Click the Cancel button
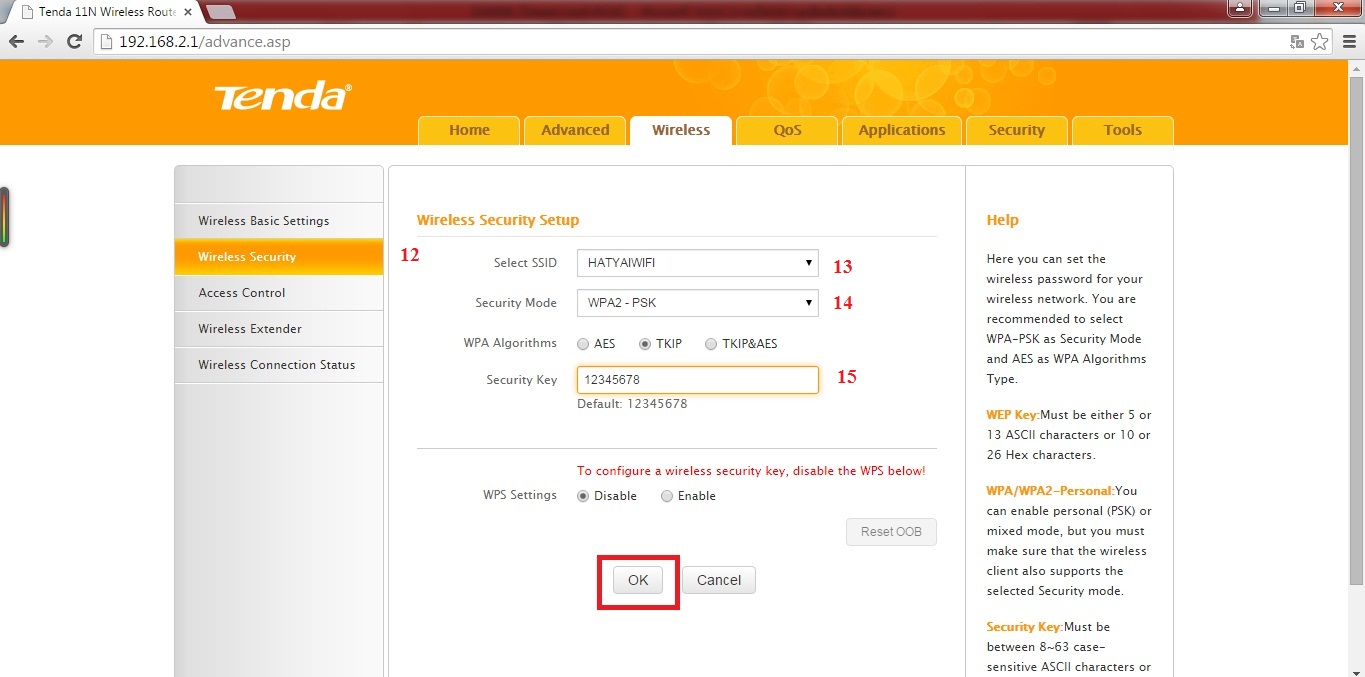 pyautogui.click(x=719, y=580)
